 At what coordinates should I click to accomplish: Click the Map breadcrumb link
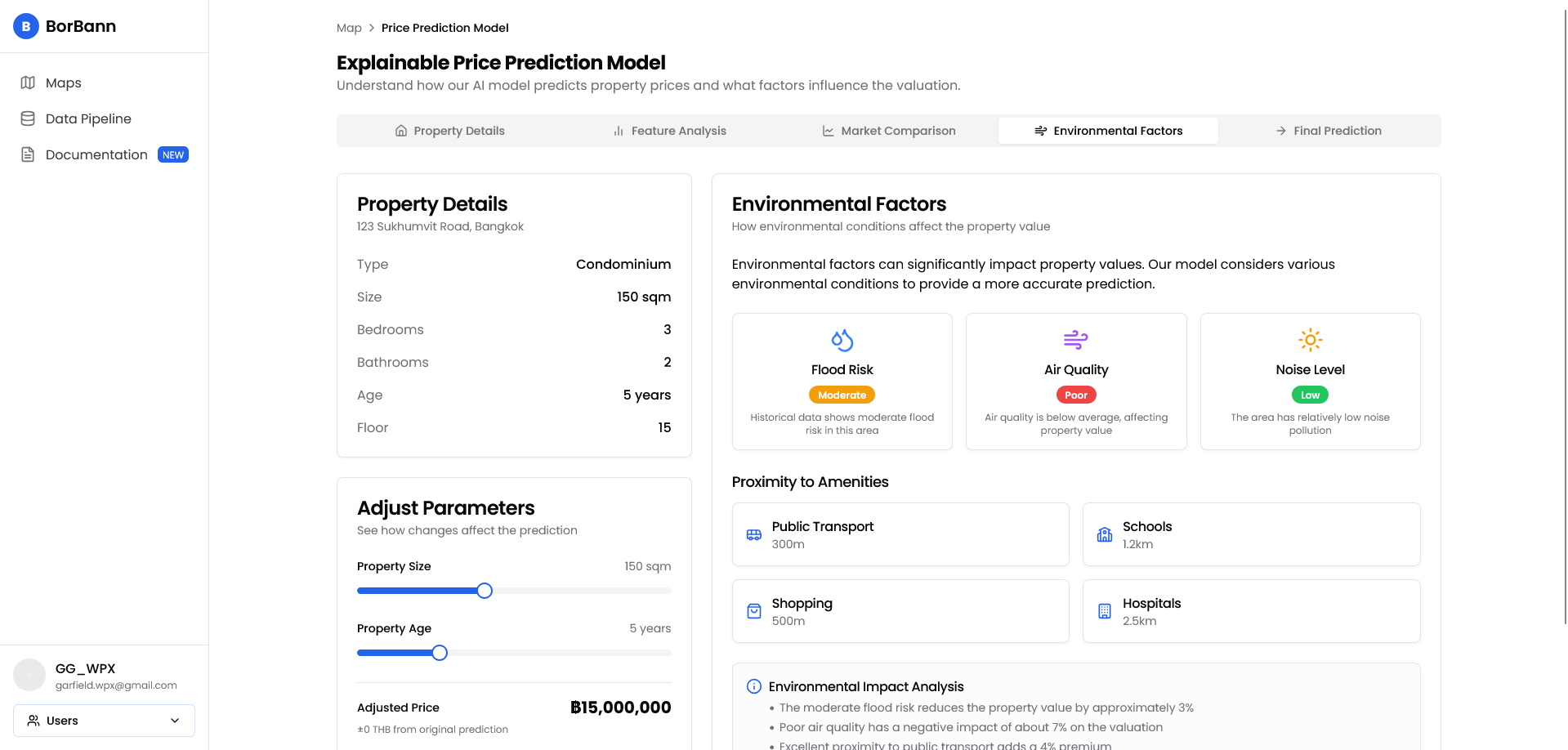349,28
